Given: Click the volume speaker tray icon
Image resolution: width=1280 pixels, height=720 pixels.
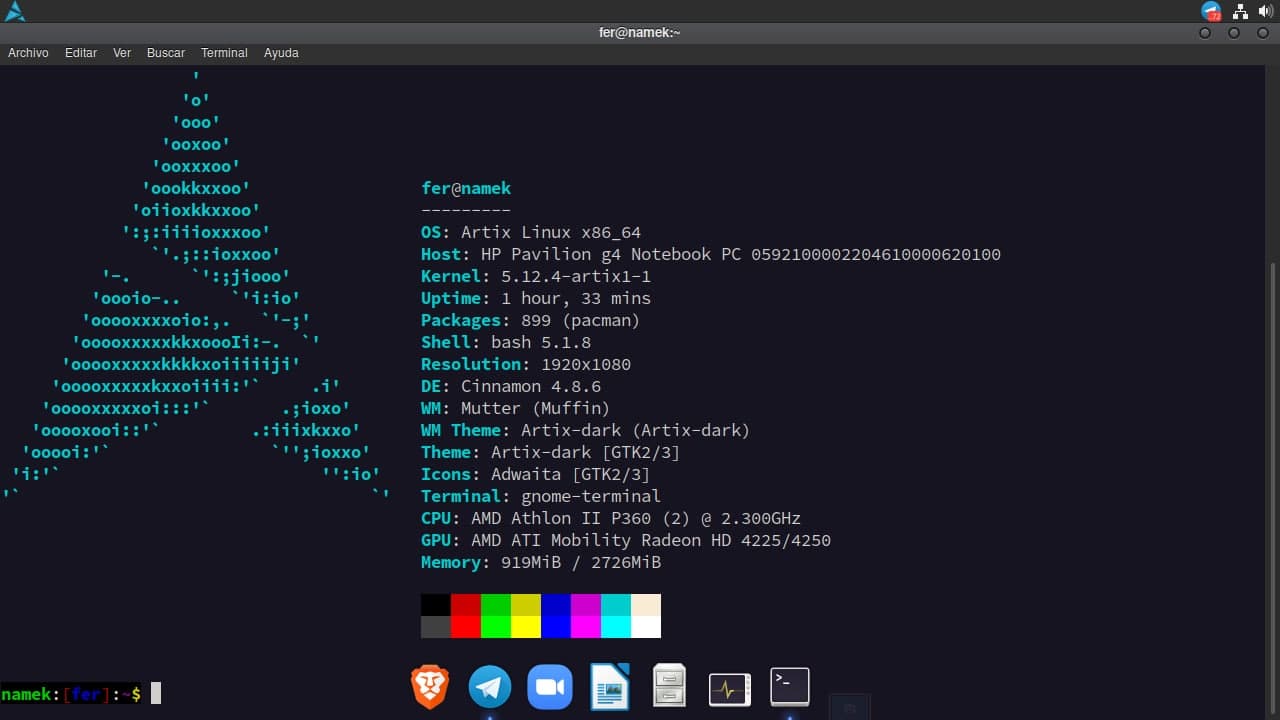Looking at the screenshot, I should (1266, 11).
